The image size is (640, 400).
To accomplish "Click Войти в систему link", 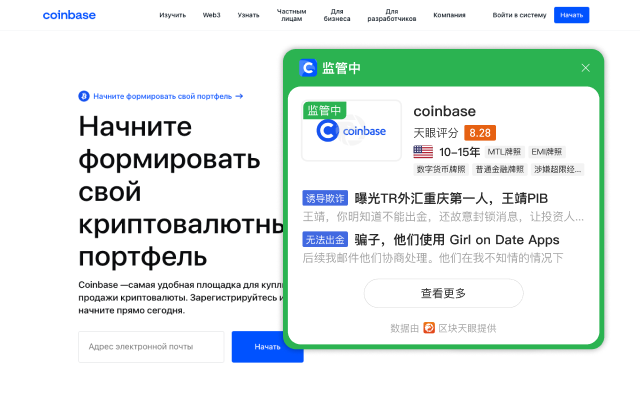I will coord(519,15).
